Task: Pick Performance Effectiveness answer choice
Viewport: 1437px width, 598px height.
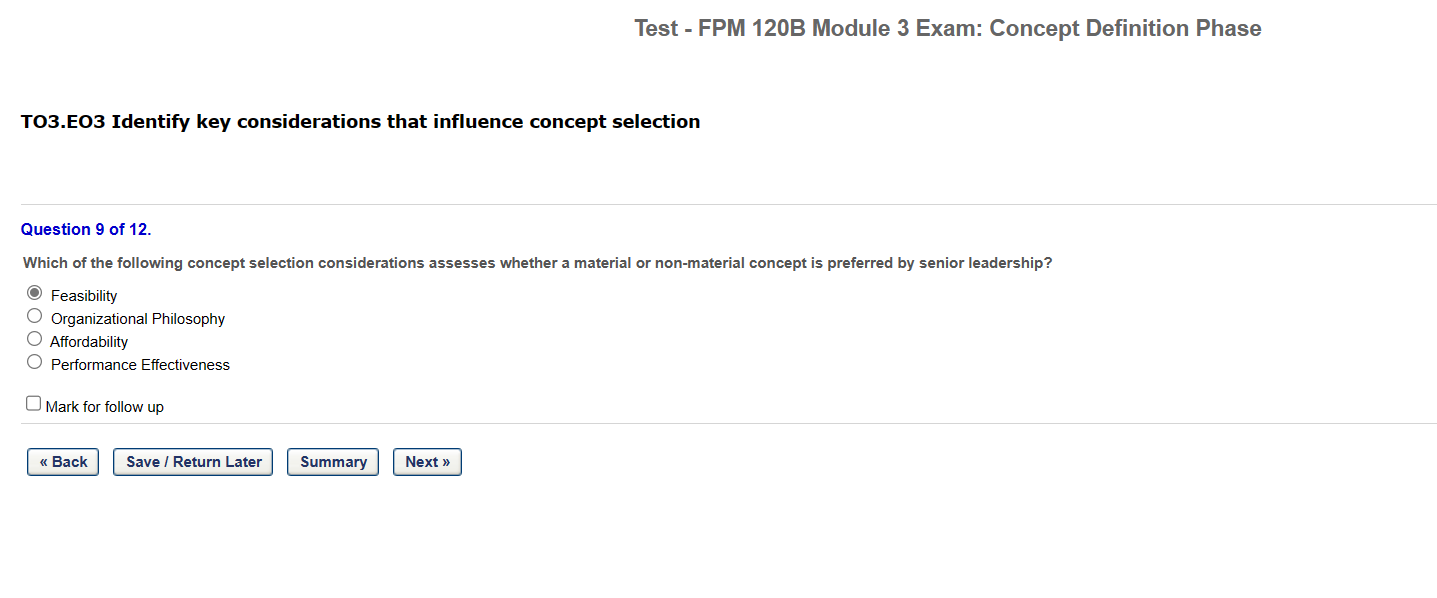Action: (x=34, y=361)
